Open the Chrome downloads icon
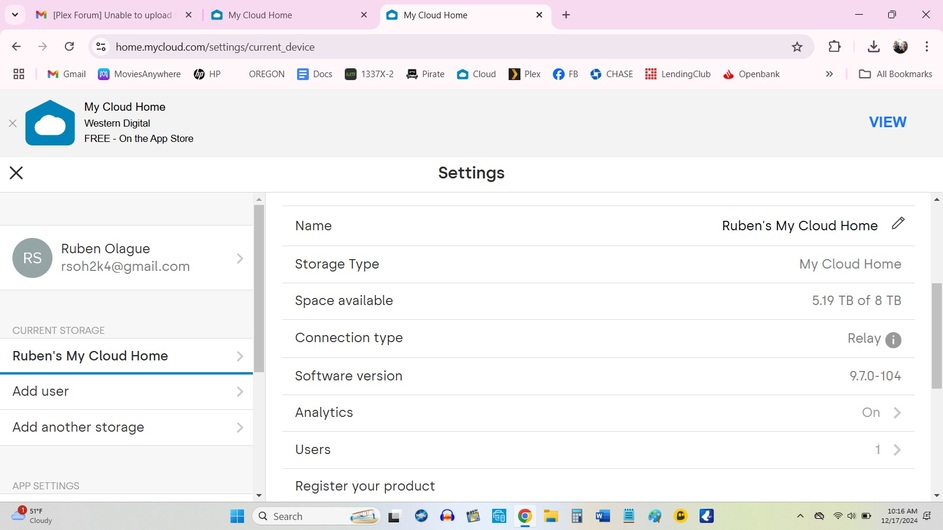 [x=873, y=46]
